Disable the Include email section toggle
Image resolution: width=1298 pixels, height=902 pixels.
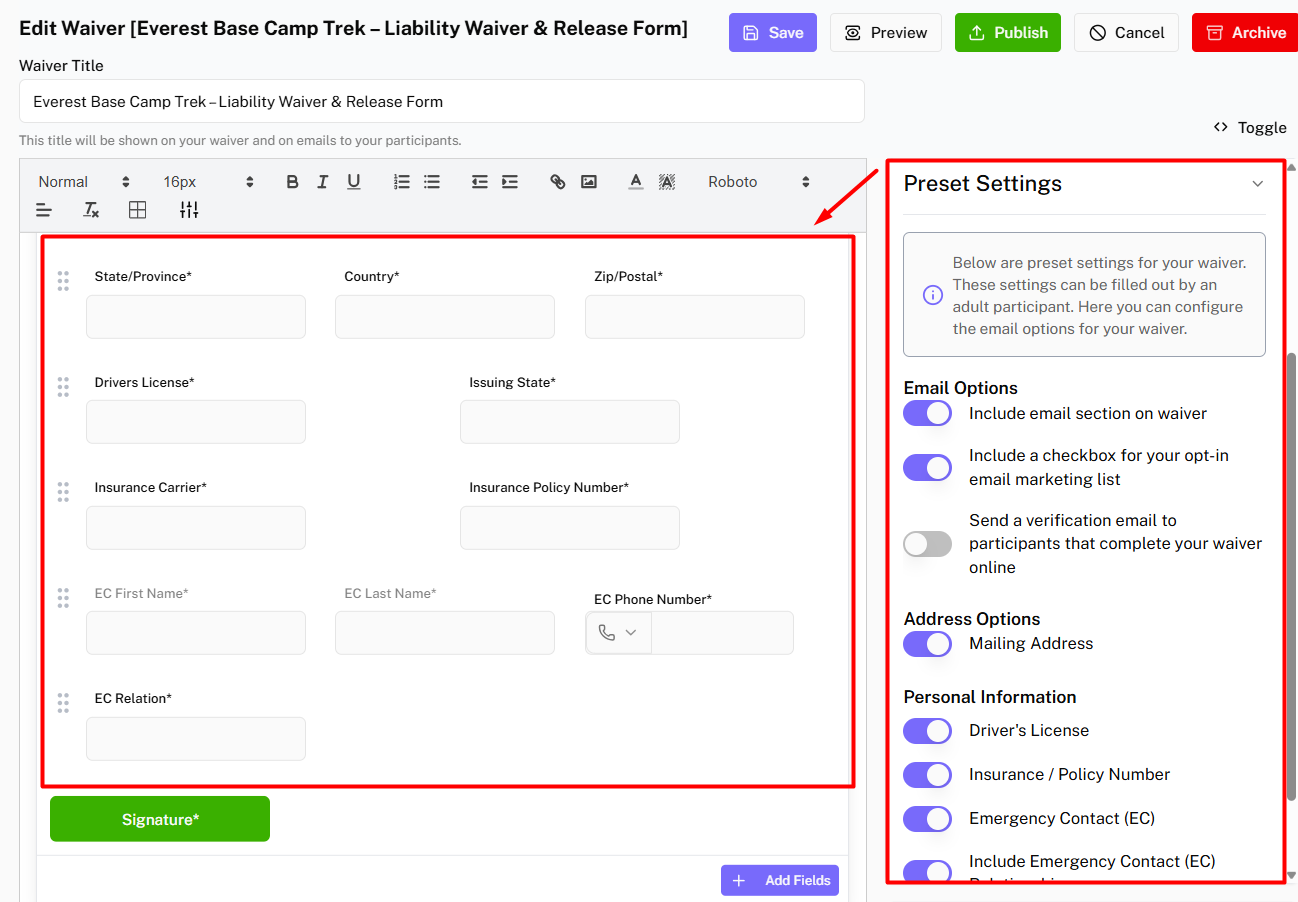tap(927, 413)
